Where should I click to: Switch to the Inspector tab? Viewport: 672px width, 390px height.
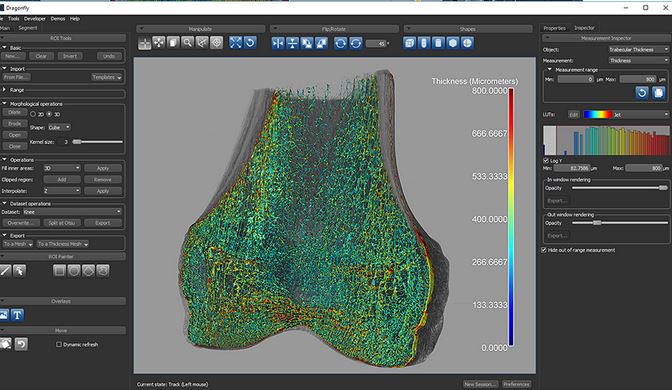click(x=584, y=28)
